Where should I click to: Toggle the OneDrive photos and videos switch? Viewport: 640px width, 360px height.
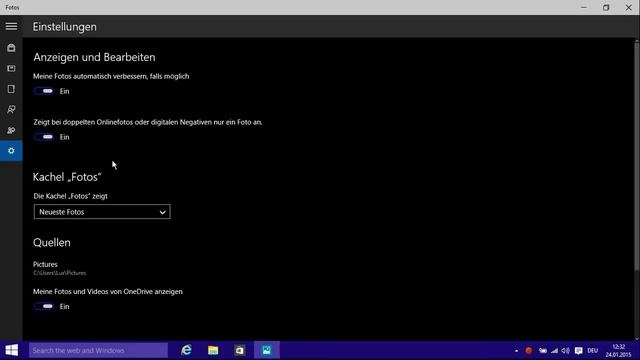(44, 306)
